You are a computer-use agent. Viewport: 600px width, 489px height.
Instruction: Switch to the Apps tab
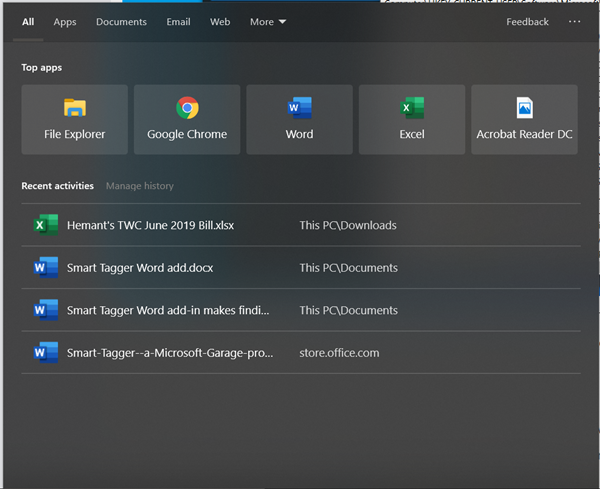pyautogui.click(x=65, y=22)
